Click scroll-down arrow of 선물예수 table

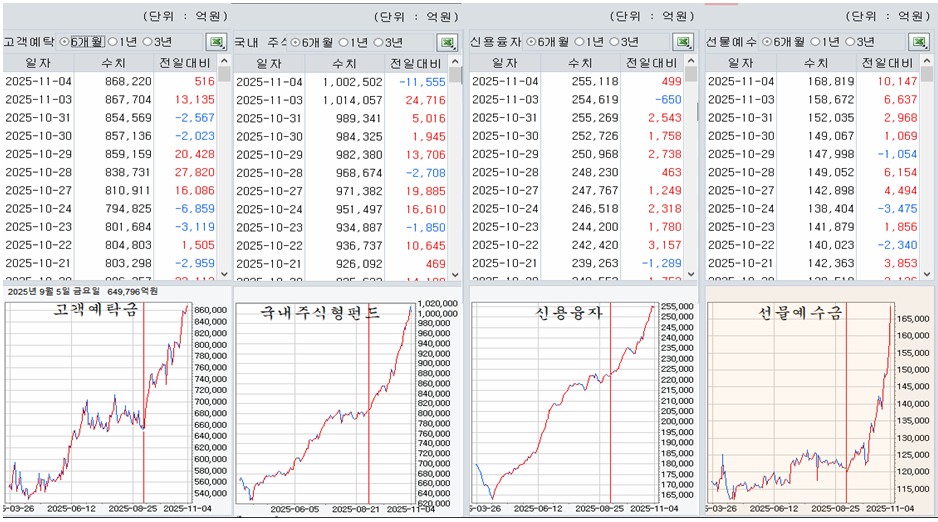(x=926, y=273)
